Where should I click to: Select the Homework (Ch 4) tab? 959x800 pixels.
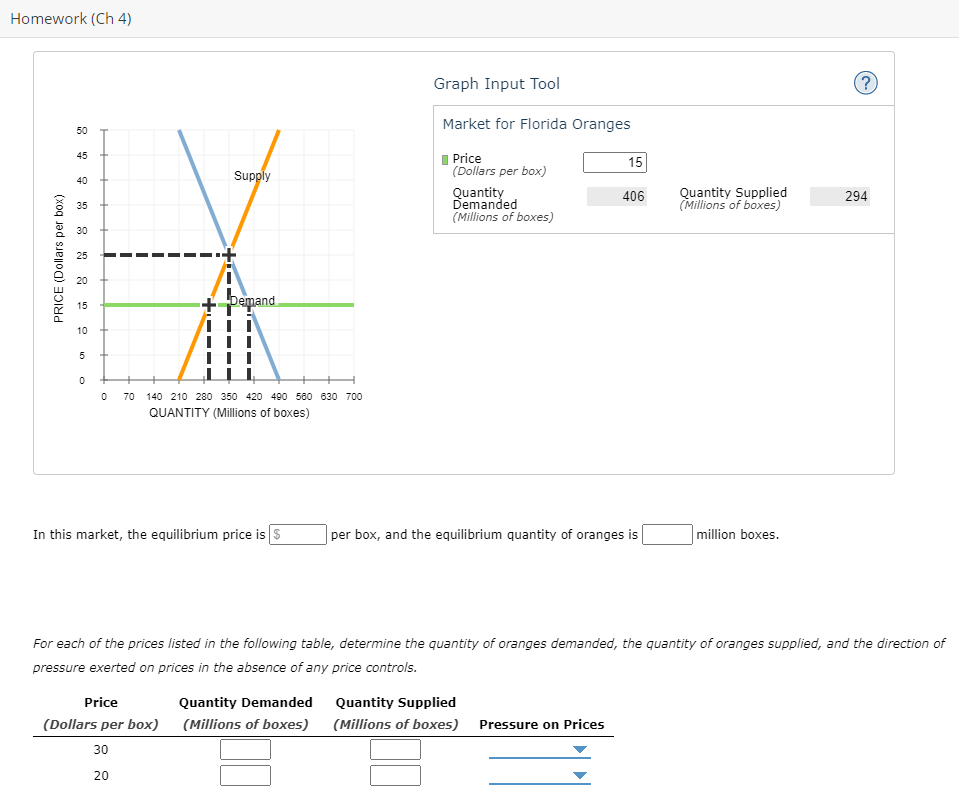(70, 18)
